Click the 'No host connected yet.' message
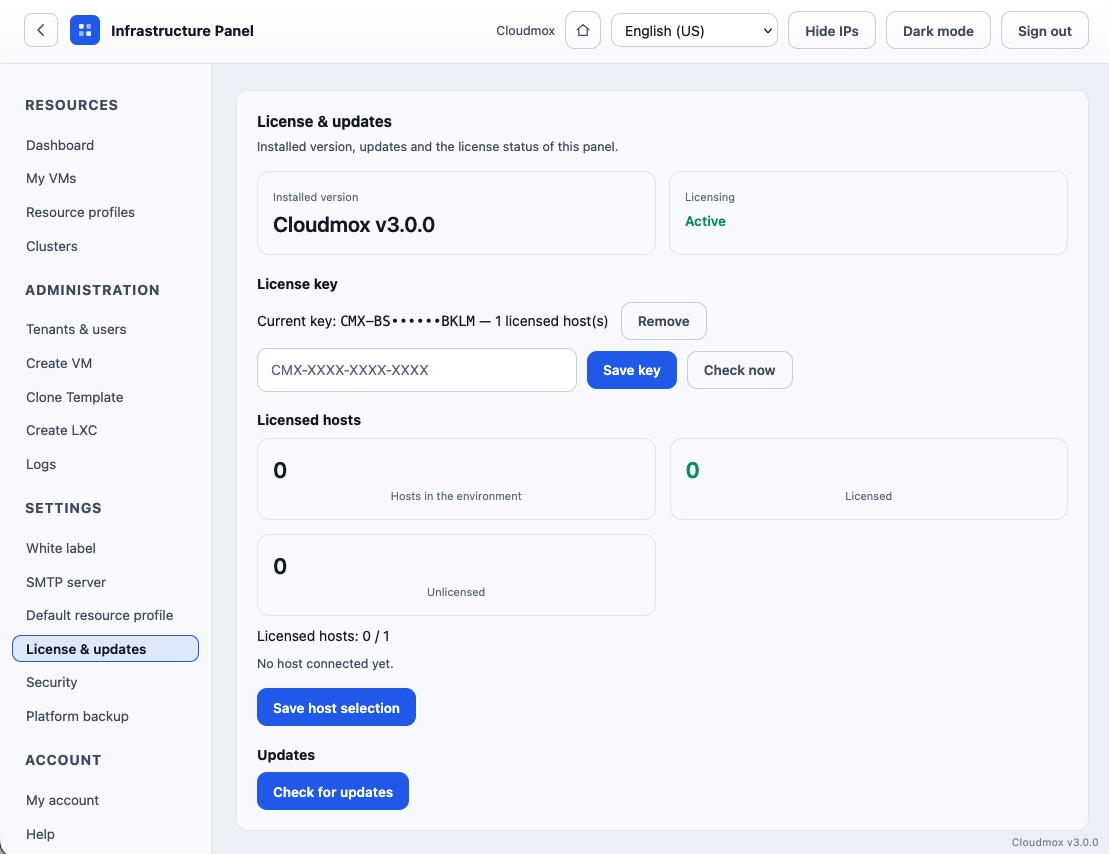Screen dimensions: 1109x854 (x=325, y=664)
